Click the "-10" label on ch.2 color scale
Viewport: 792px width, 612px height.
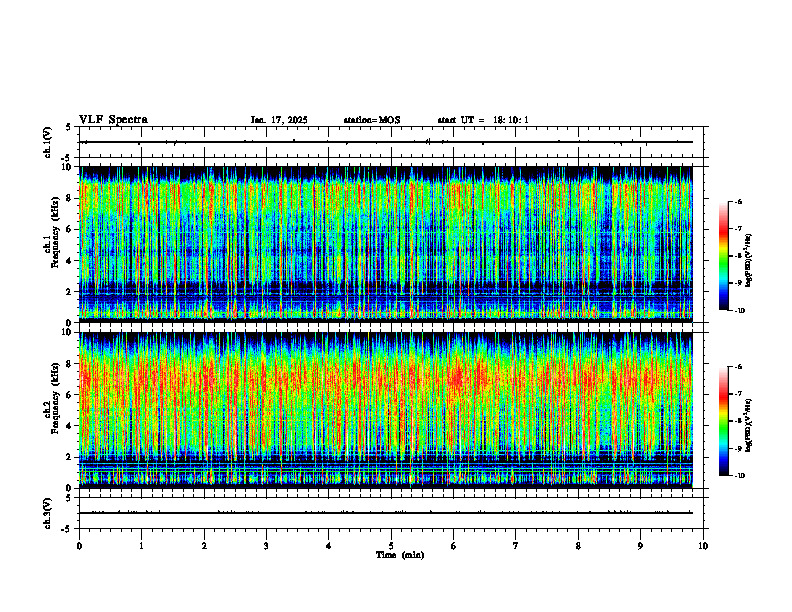click(740, 476)
